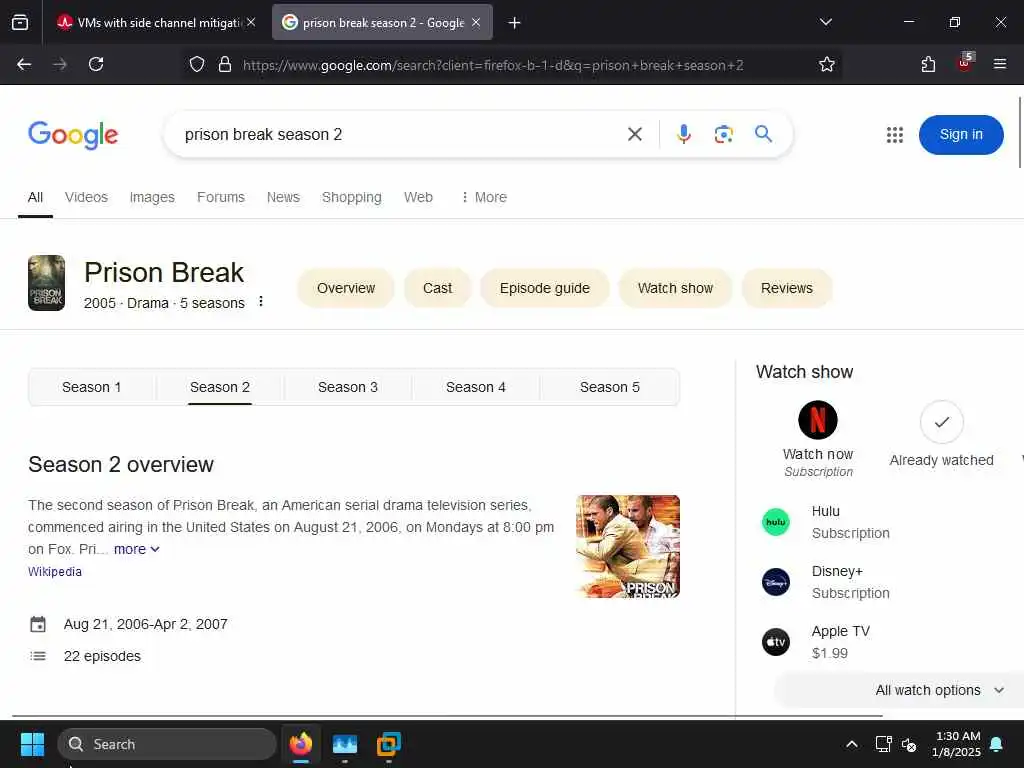
Task: Switch to the Forums results tab
Action: click(x=221, y=197)
